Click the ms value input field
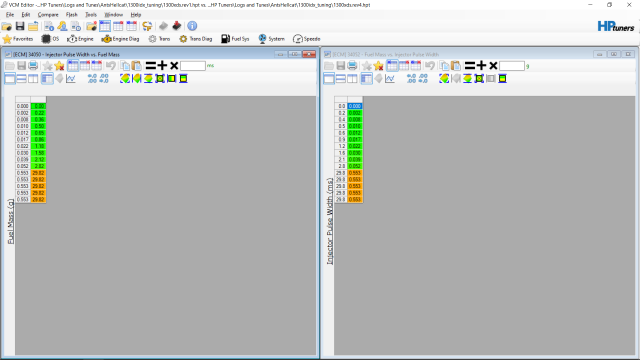The width and height of the screenshot is (640, 360). (x=193, y=66)
